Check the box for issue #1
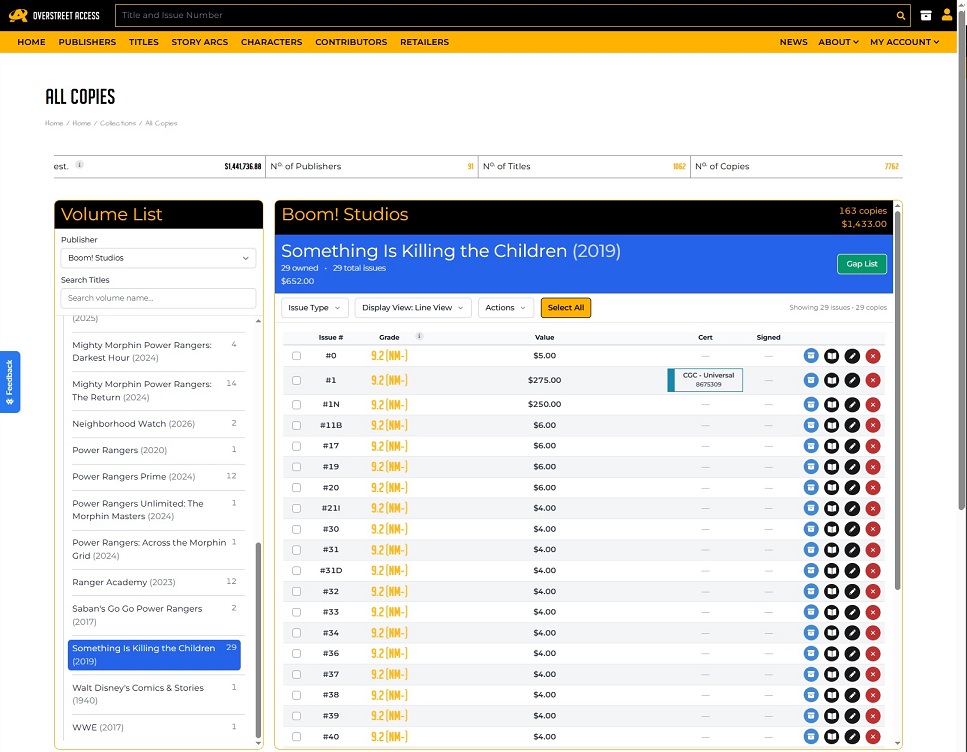The width and height of the screenshot is (967, 752). click(297, 381)
